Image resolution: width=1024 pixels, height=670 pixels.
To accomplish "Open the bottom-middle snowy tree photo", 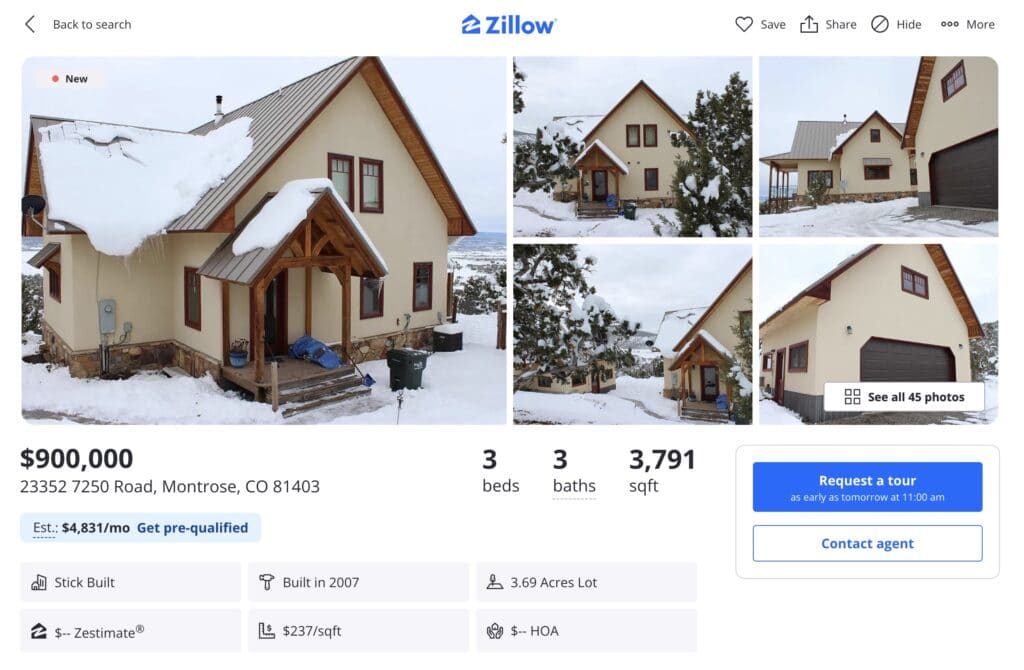I will (632, 334).
